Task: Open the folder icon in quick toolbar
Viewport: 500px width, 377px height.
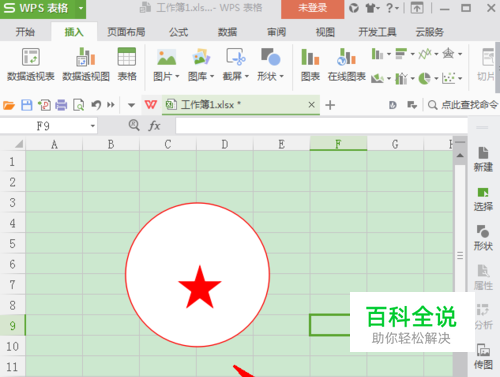Action: (9, 105)
